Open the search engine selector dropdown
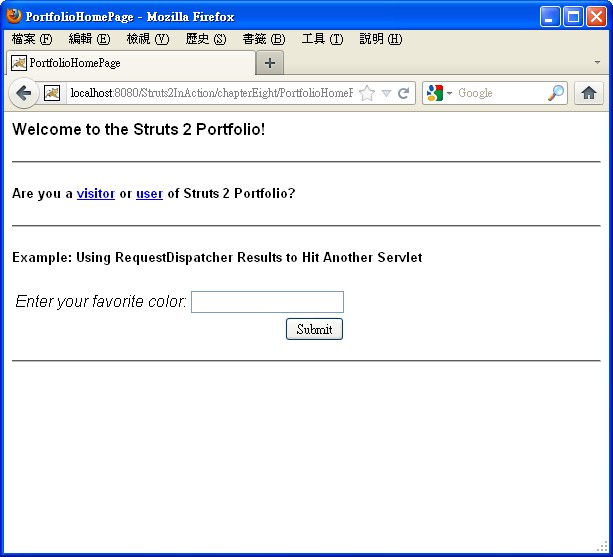Screen dimensions: 613x557 pos(449,93)
